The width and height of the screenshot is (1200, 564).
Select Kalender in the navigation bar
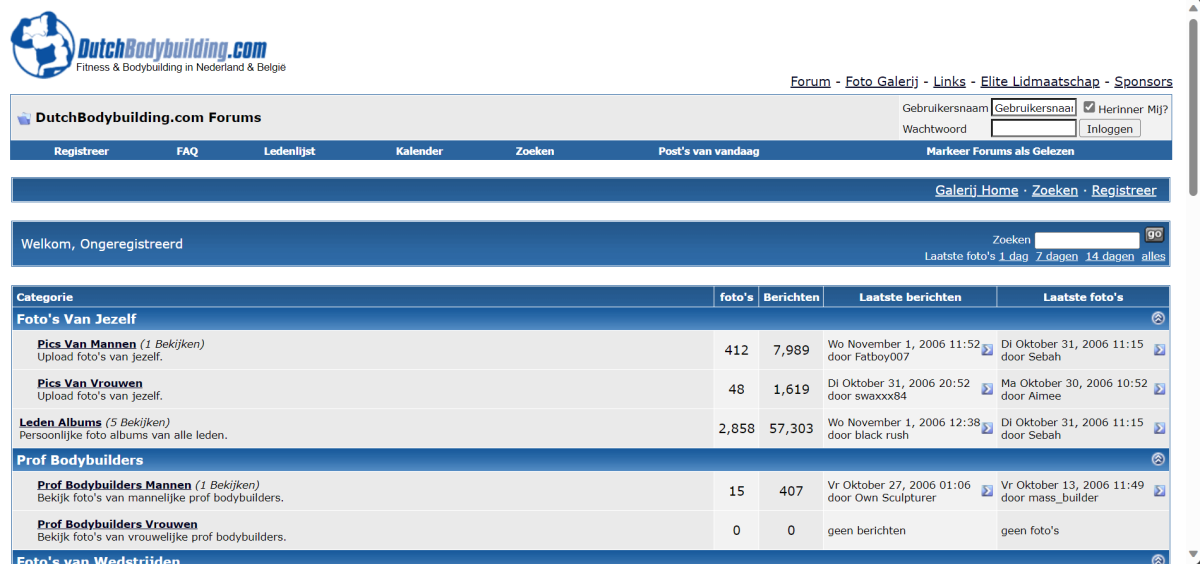pyautogui.click(x=419, y=151)
